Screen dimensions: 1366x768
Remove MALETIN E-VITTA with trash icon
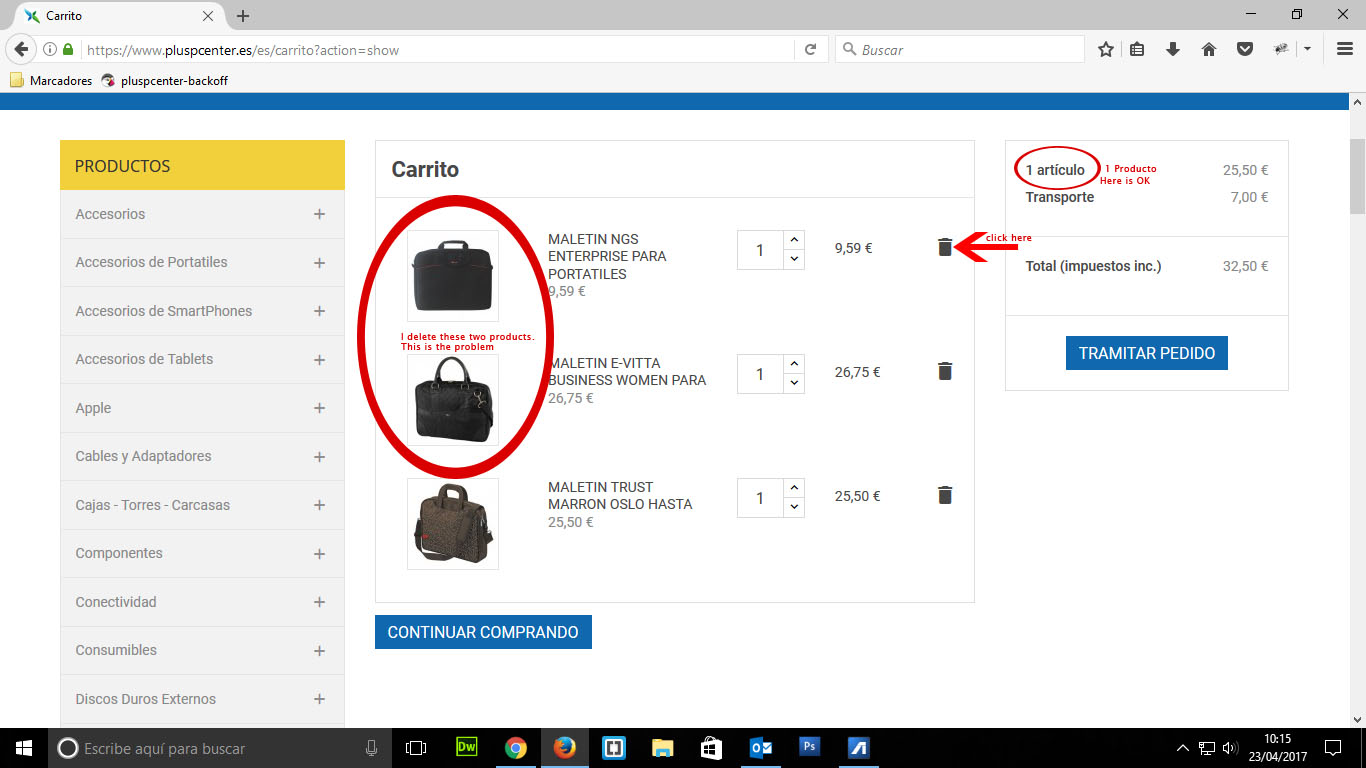click(945, 371)
